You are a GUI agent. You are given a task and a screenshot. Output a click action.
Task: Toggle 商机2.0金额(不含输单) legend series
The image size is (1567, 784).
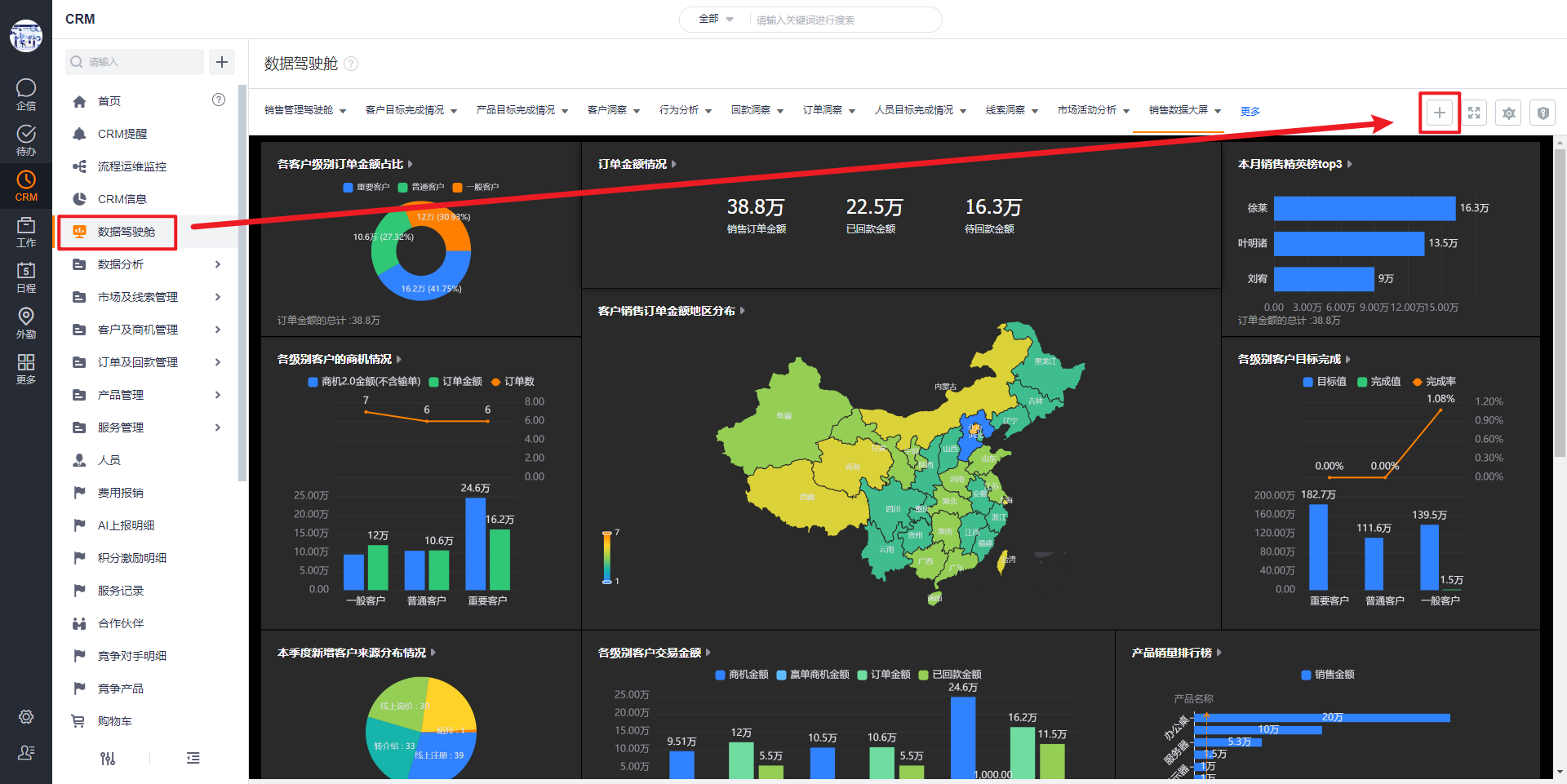click(x=364, y=382)
